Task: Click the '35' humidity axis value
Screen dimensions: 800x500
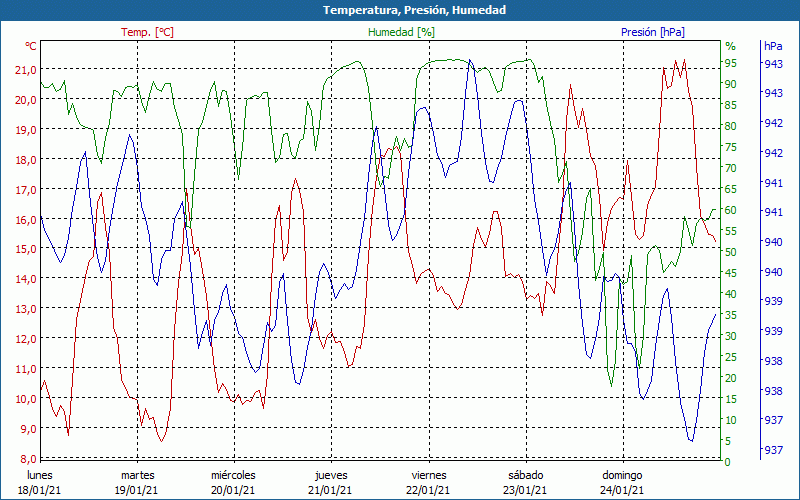Action: pyautogui.click(x=731, y=315)
